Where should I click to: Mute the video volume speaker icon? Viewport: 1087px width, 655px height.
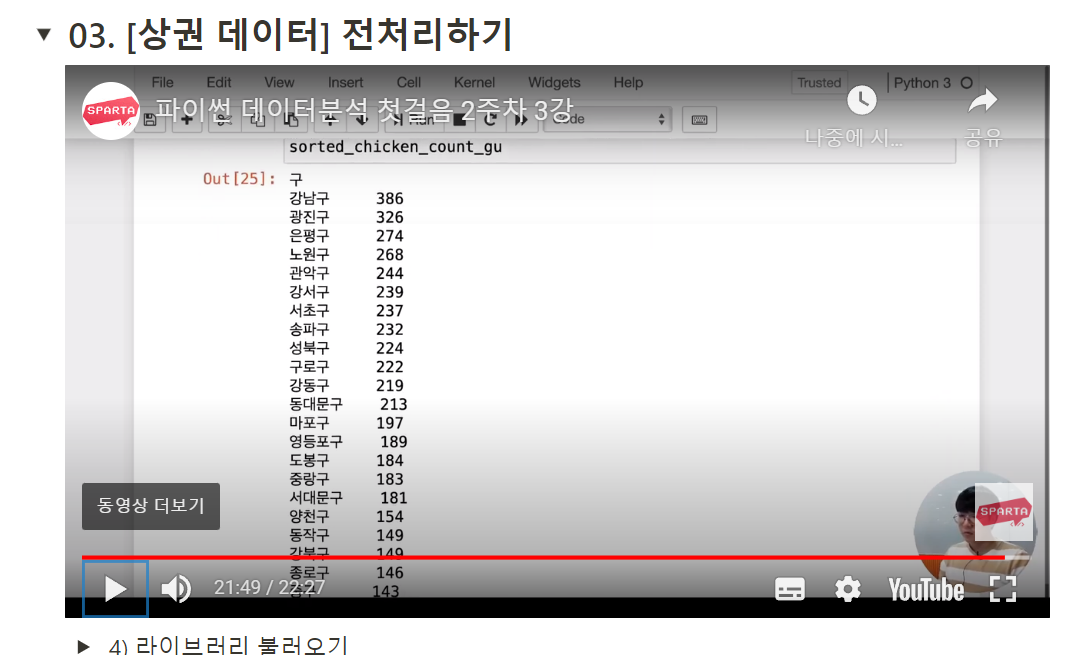pyautogui.click(x=176, y=589)
